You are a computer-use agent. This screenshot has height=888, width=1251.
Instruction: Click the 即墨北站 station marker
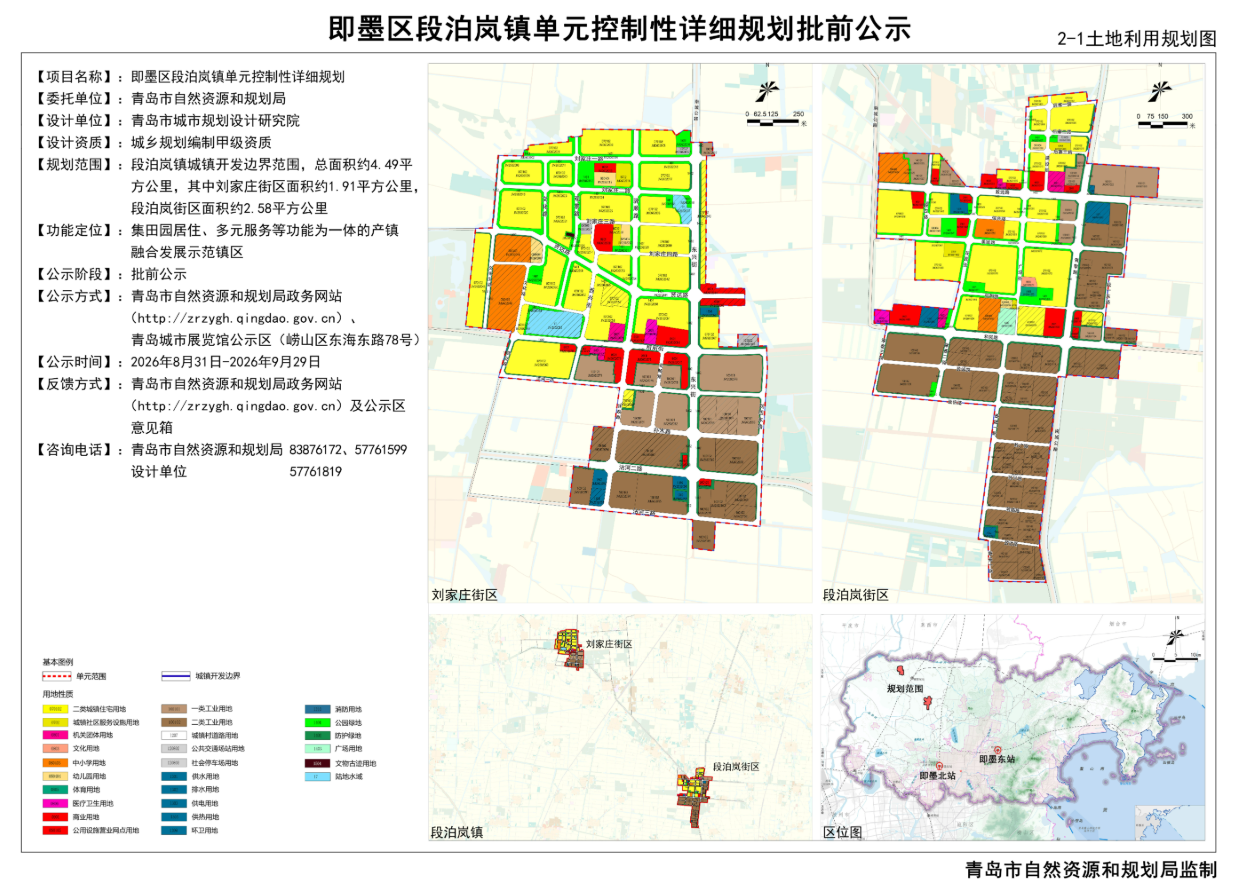[939, 765]
